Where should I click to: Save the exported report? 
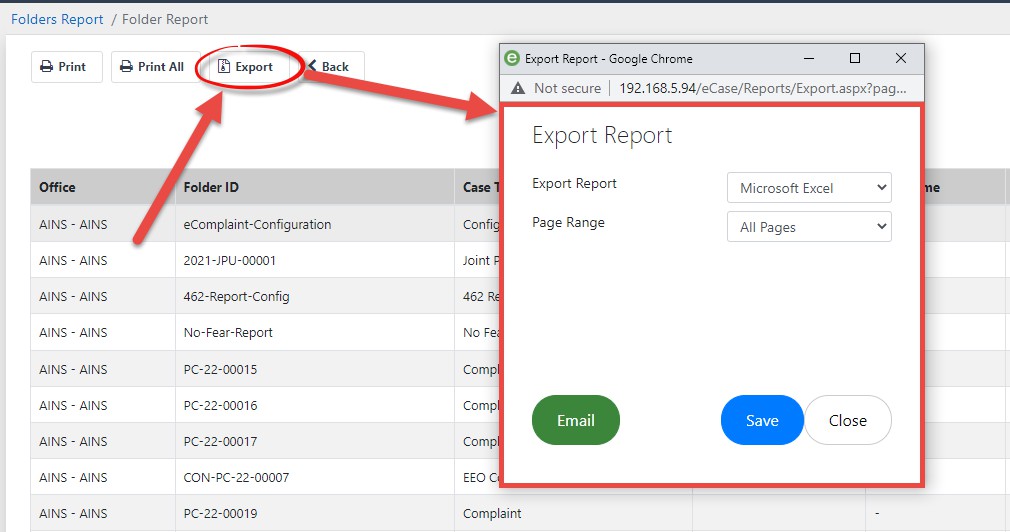[x=762, y=420]
